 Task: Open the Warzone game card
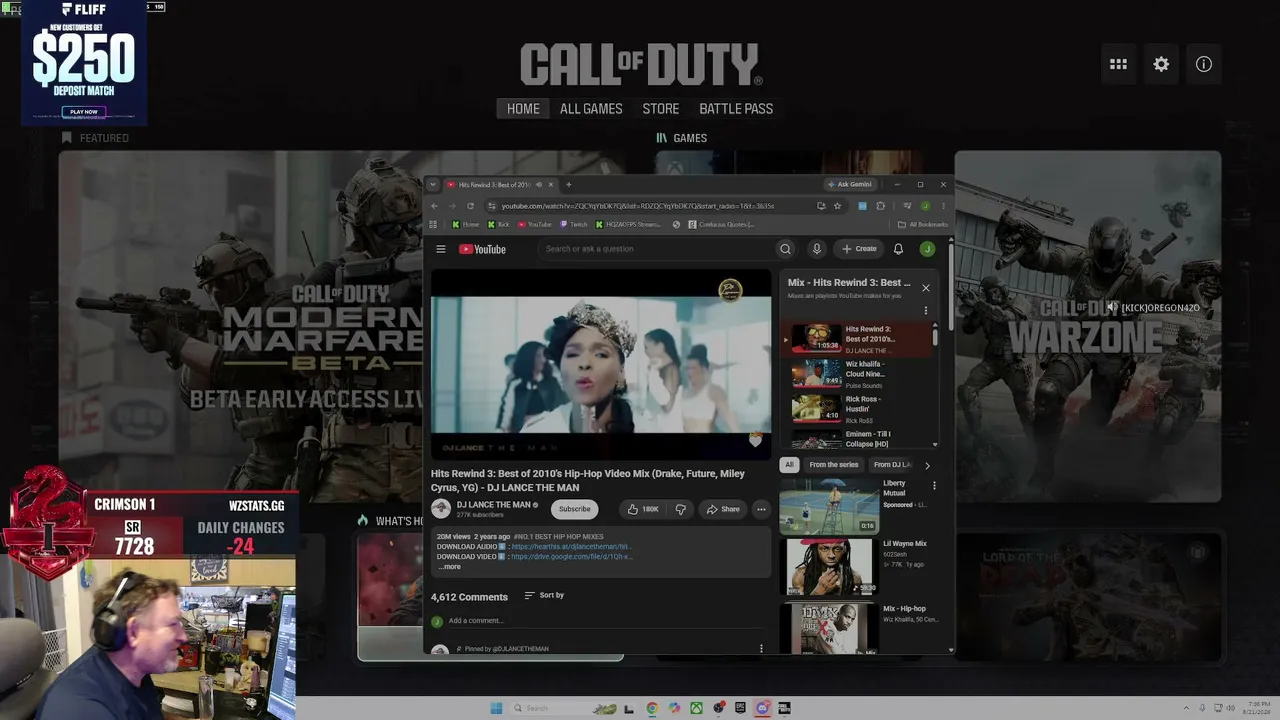tap(1087, 327)
